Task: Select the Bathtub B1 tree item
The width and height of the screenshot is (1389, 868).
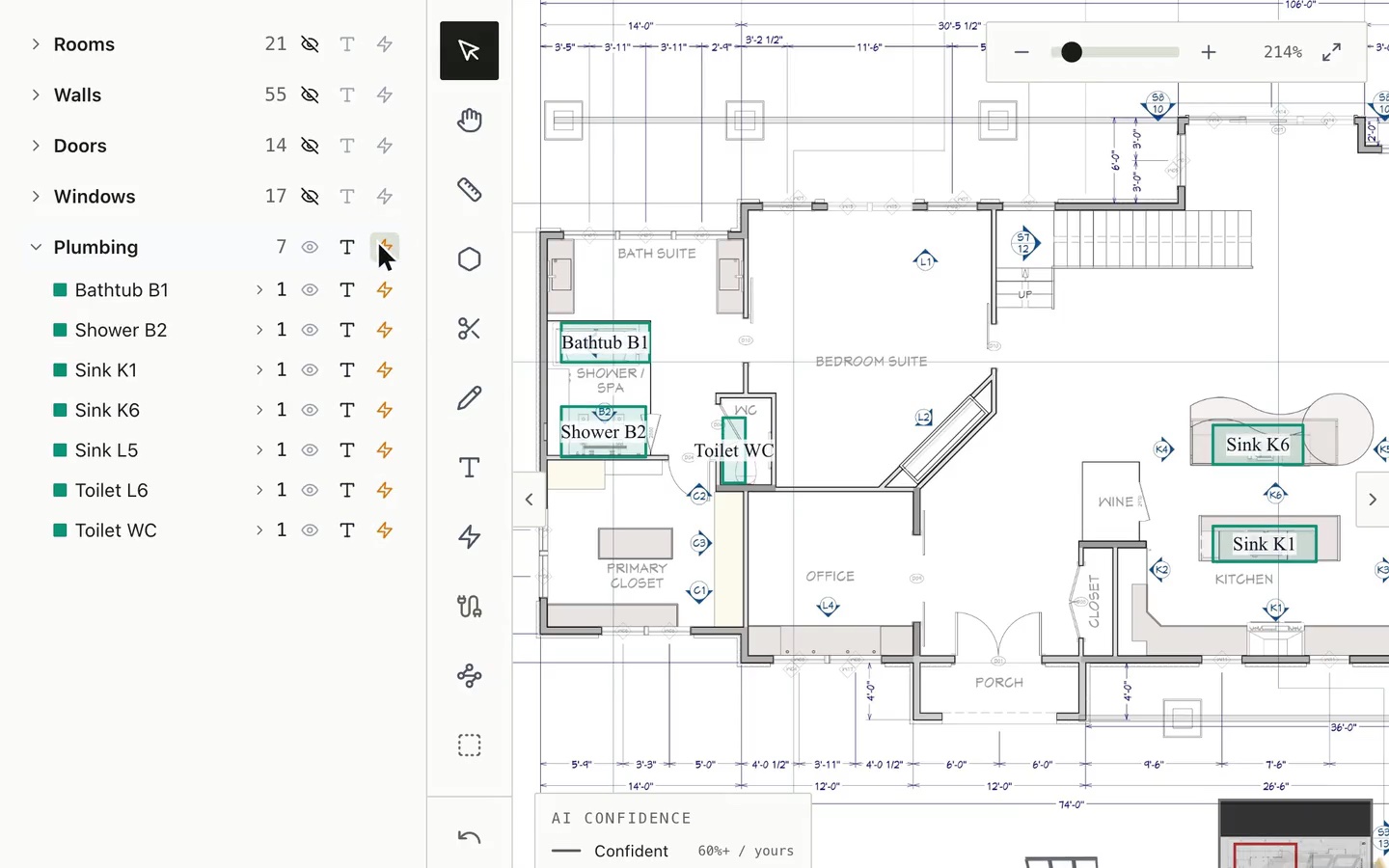Action: click(122, 289)
